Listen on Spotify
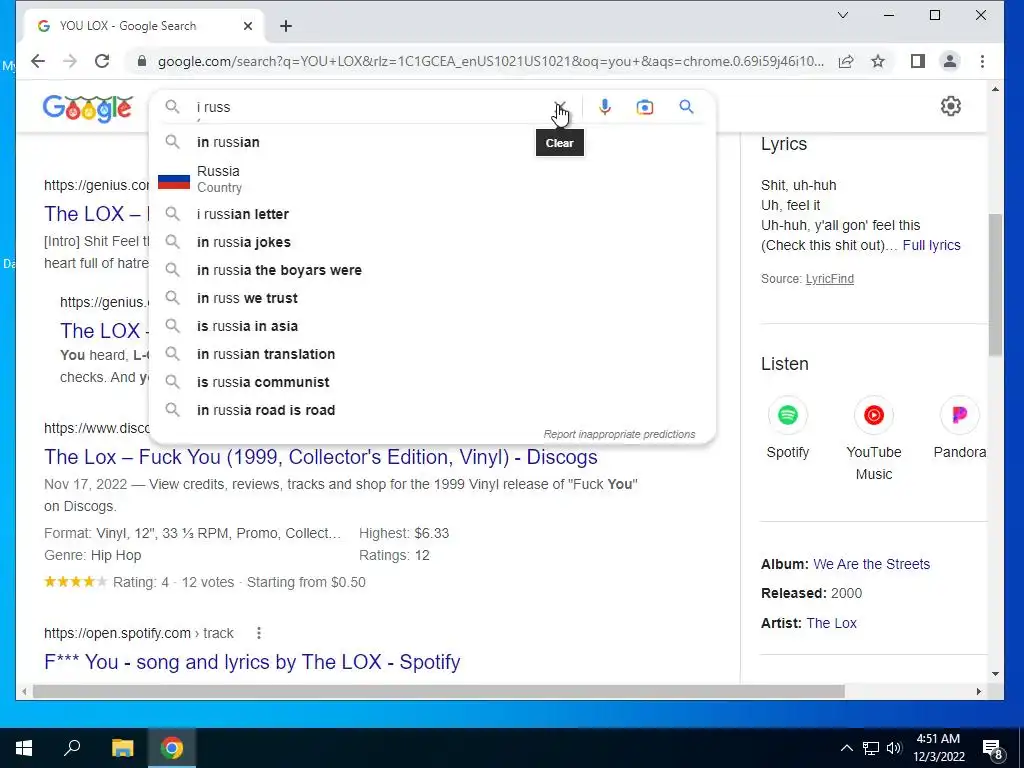The height and width of the screenshot is (768, 1024). pyautogui.click(x=788, y=415)
